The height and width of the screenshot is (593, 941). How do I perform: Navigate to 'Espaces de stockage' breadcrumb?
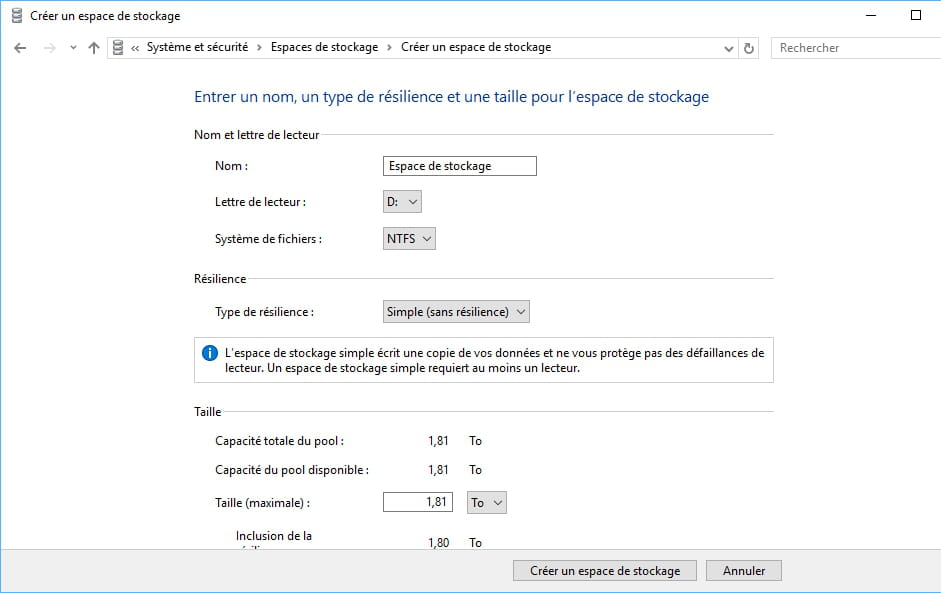[x=324, y=48]
